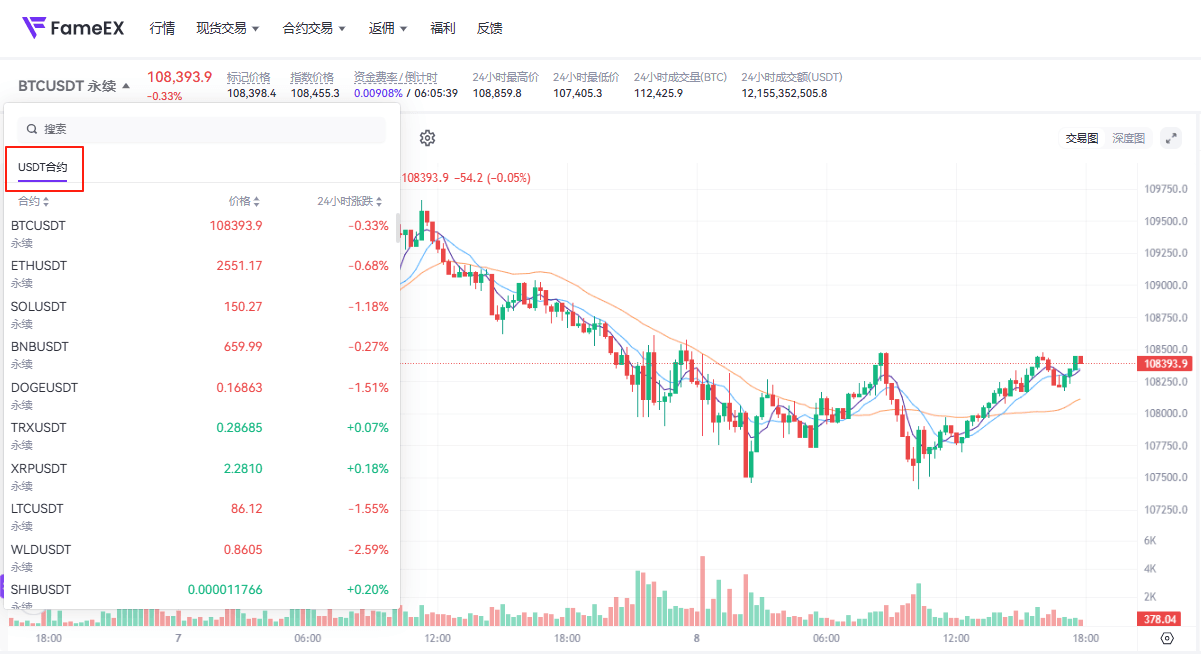Expand the 合约交易 dropdown menu
The image size is (1201, 656).
click(x=313, y=28)
